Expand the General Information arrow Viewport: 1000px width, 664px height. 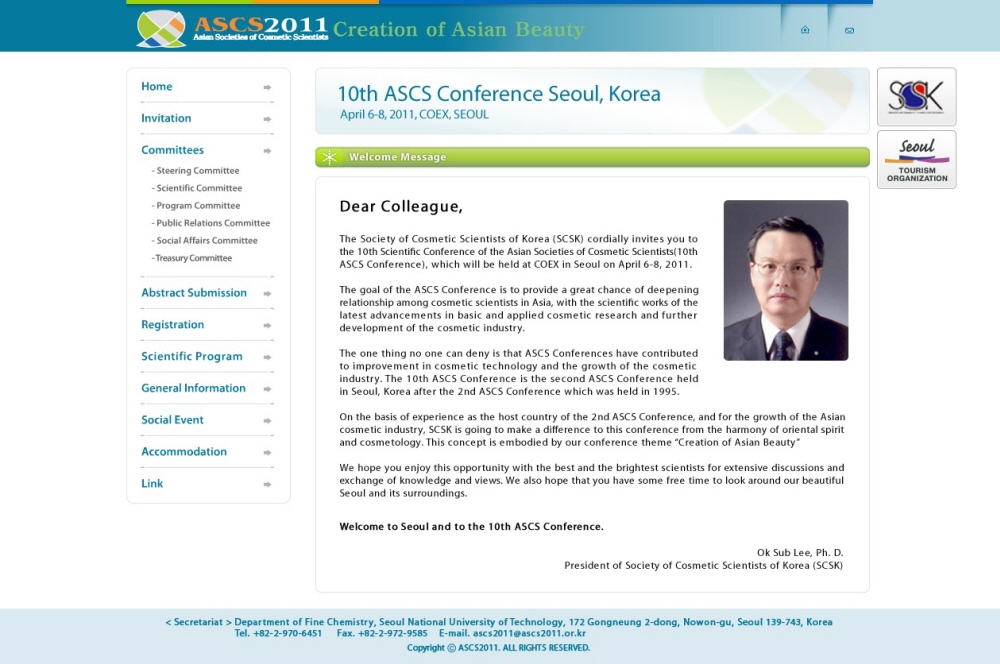pyautogui.click(x=267, y=389)
